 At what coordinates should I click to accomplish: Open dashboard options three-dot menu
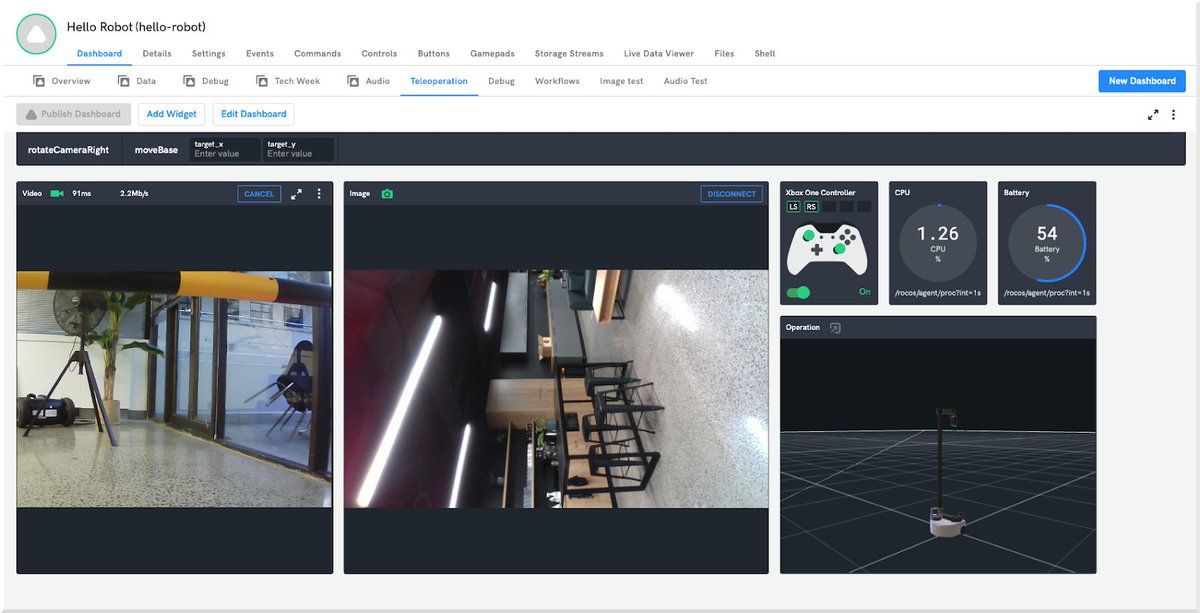tap(1174, 115)
